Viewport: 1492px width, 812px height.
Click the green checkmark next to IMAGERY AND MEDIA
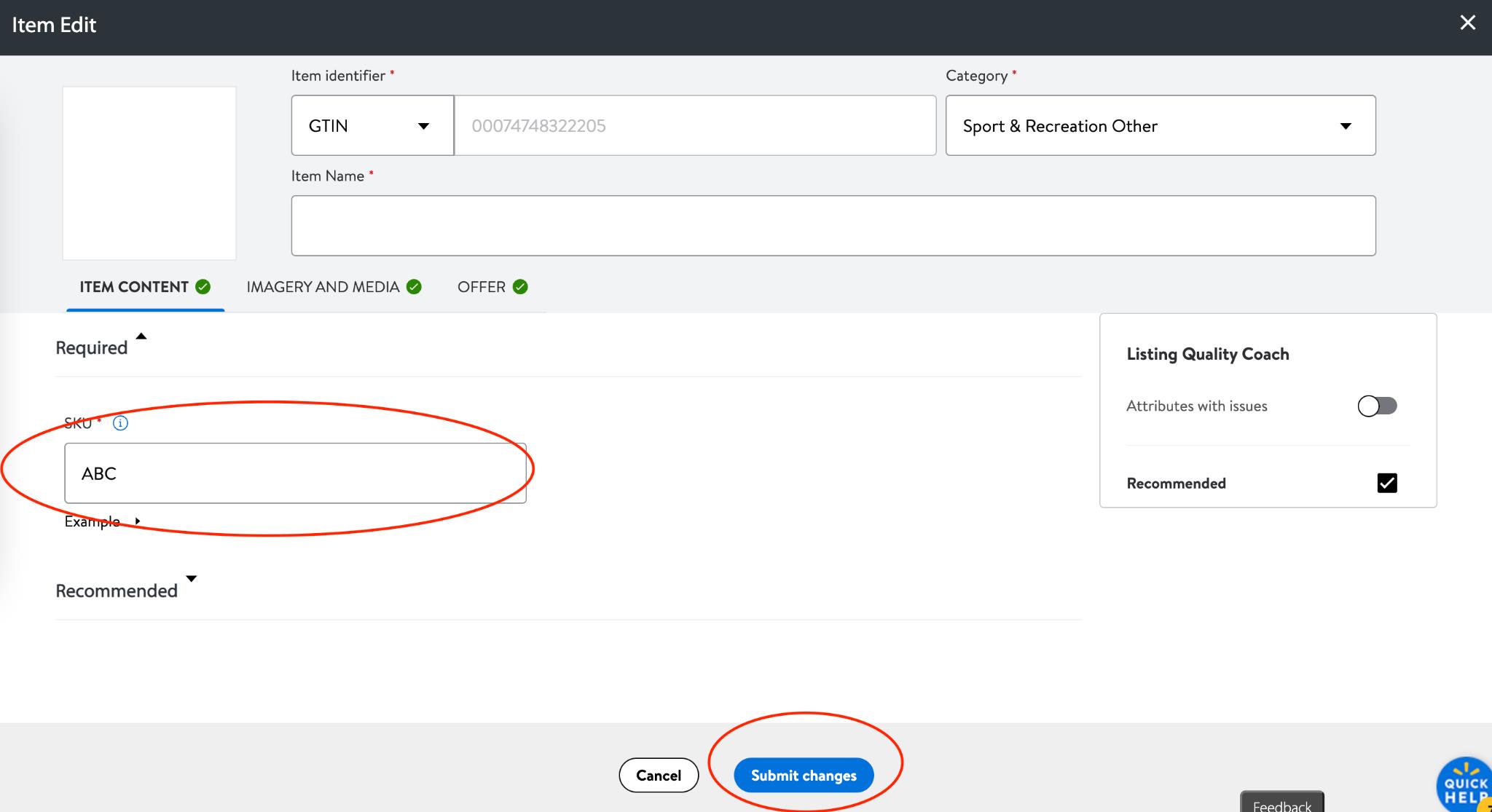414,287
